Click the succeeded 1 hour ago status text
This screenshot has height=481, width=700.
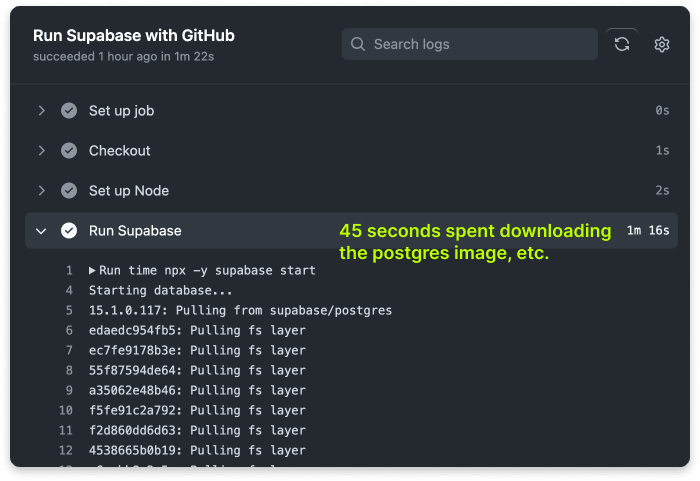[124, 56]
